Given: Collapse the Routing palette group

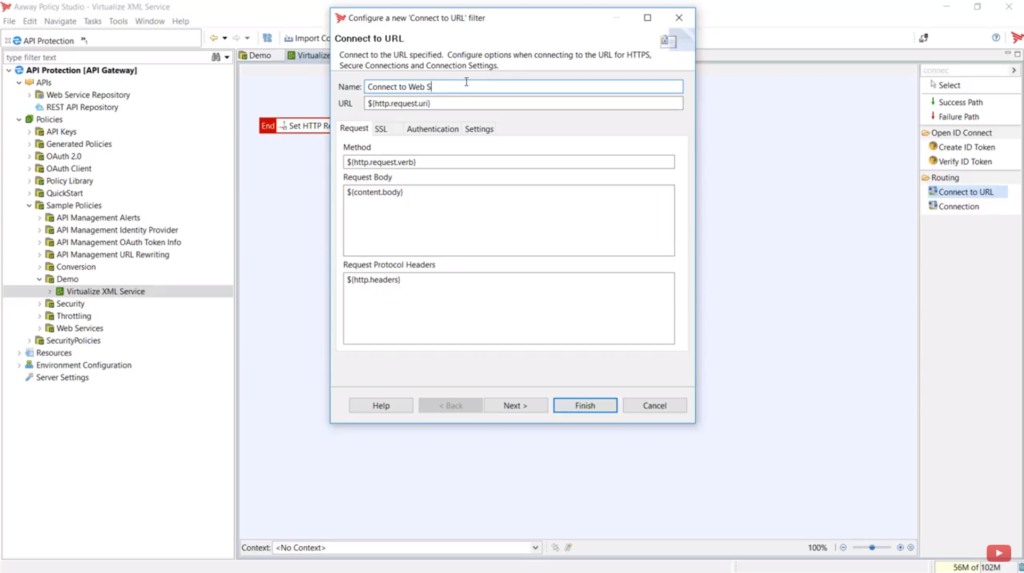Looking at the screenshot, I should 945,178.
